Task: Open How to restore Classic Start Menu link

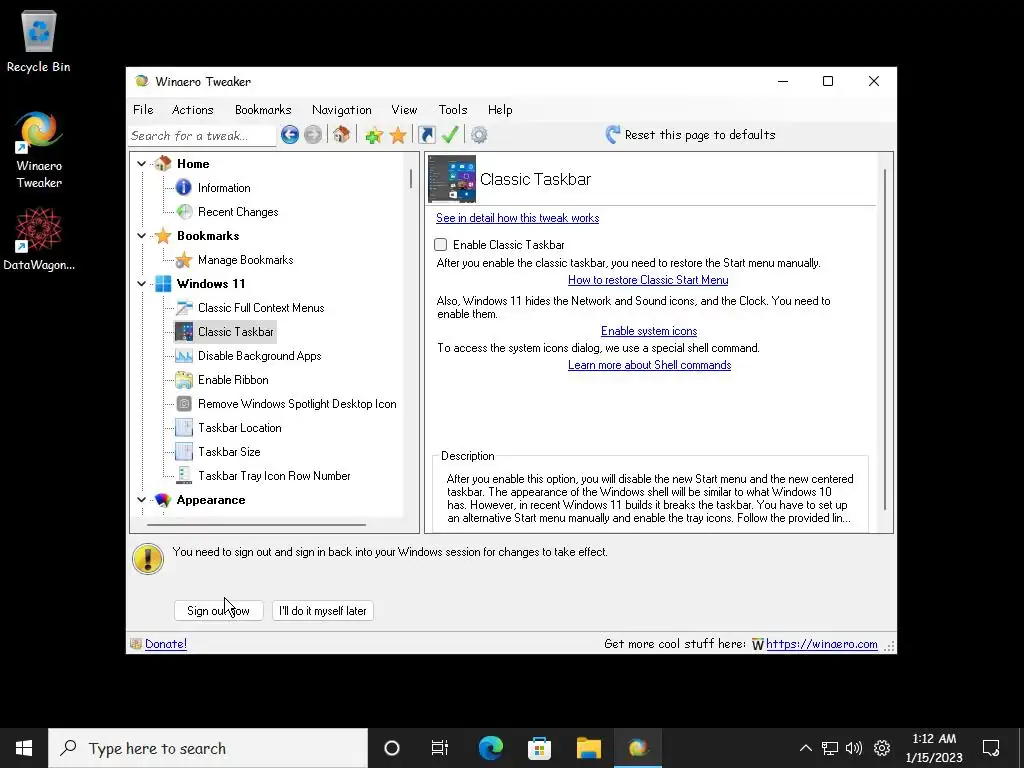Action: coord(648,280)
